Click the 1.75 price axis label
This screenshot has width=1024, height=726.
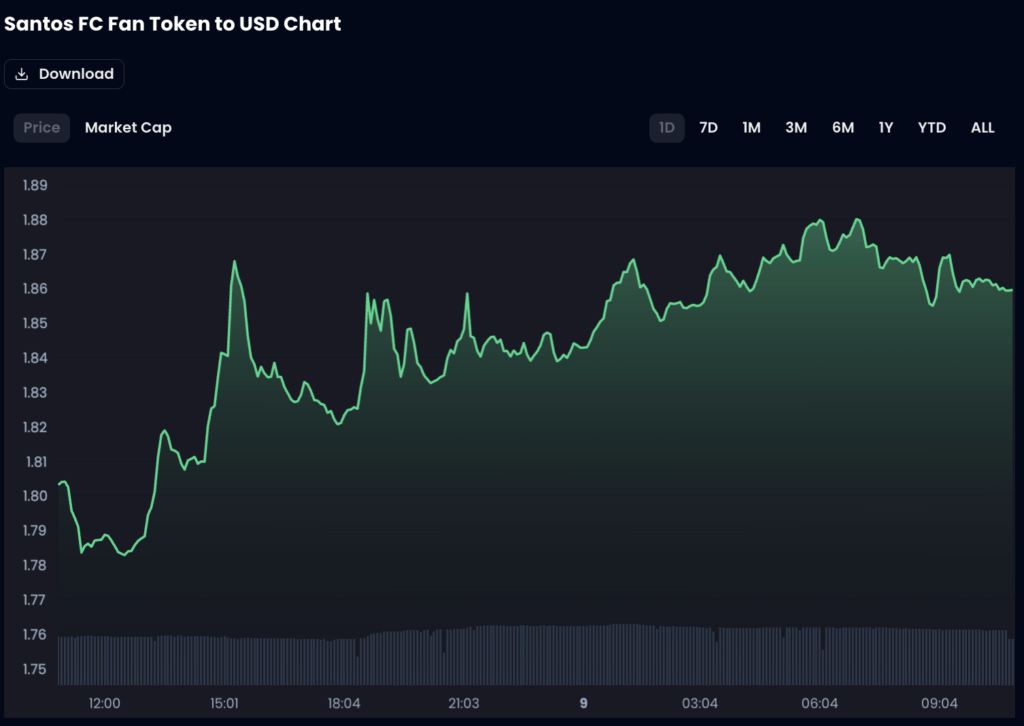point(35,669)
